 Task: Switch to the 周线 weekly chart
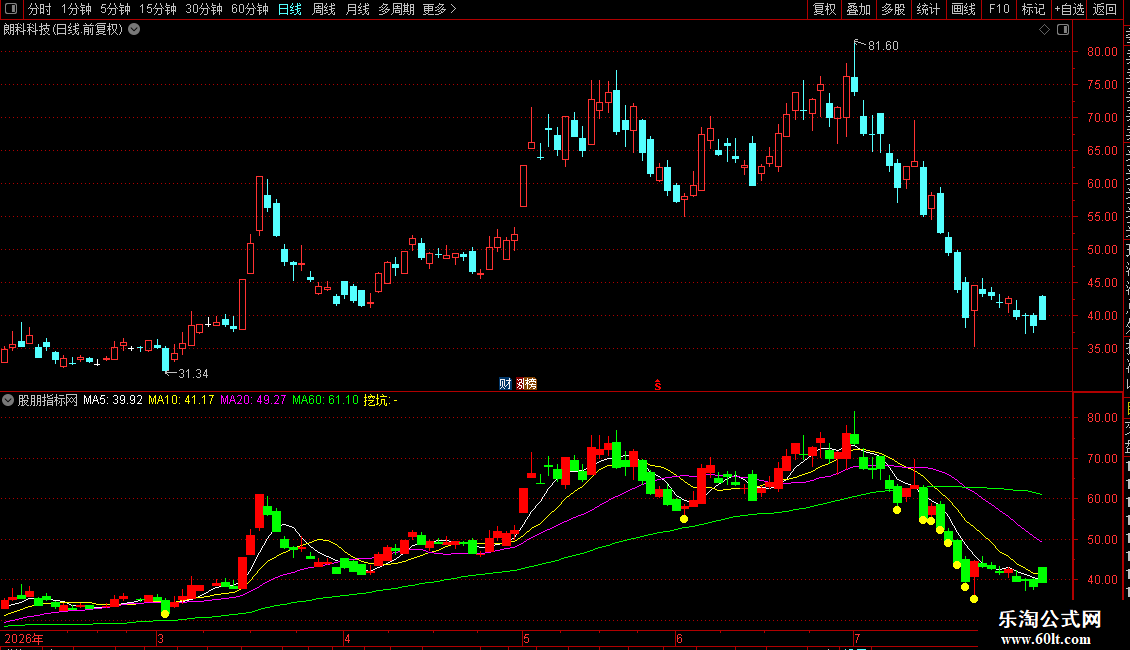324,9
